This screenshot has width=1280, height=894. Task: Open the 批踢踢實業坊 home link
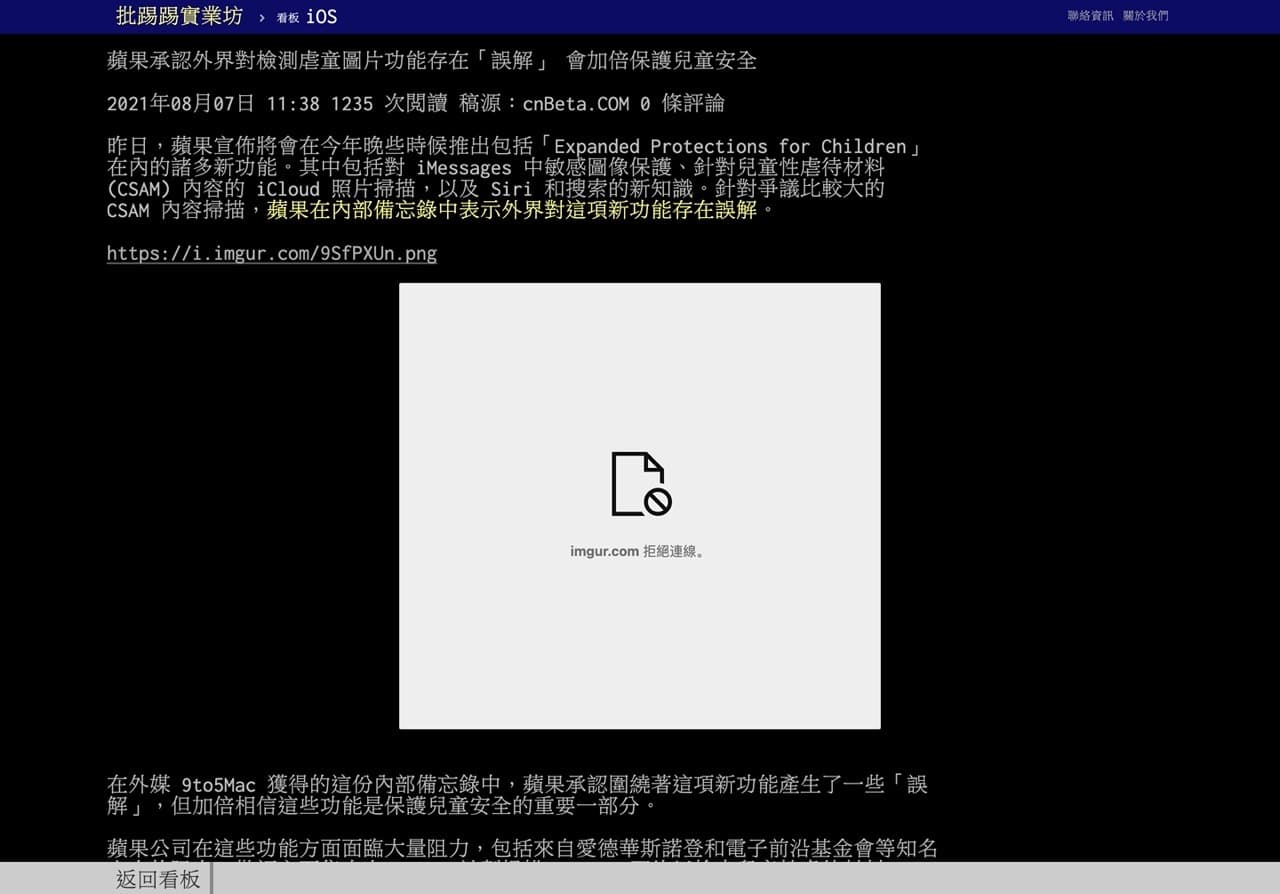pyautogui.click(x=179, y=16)
